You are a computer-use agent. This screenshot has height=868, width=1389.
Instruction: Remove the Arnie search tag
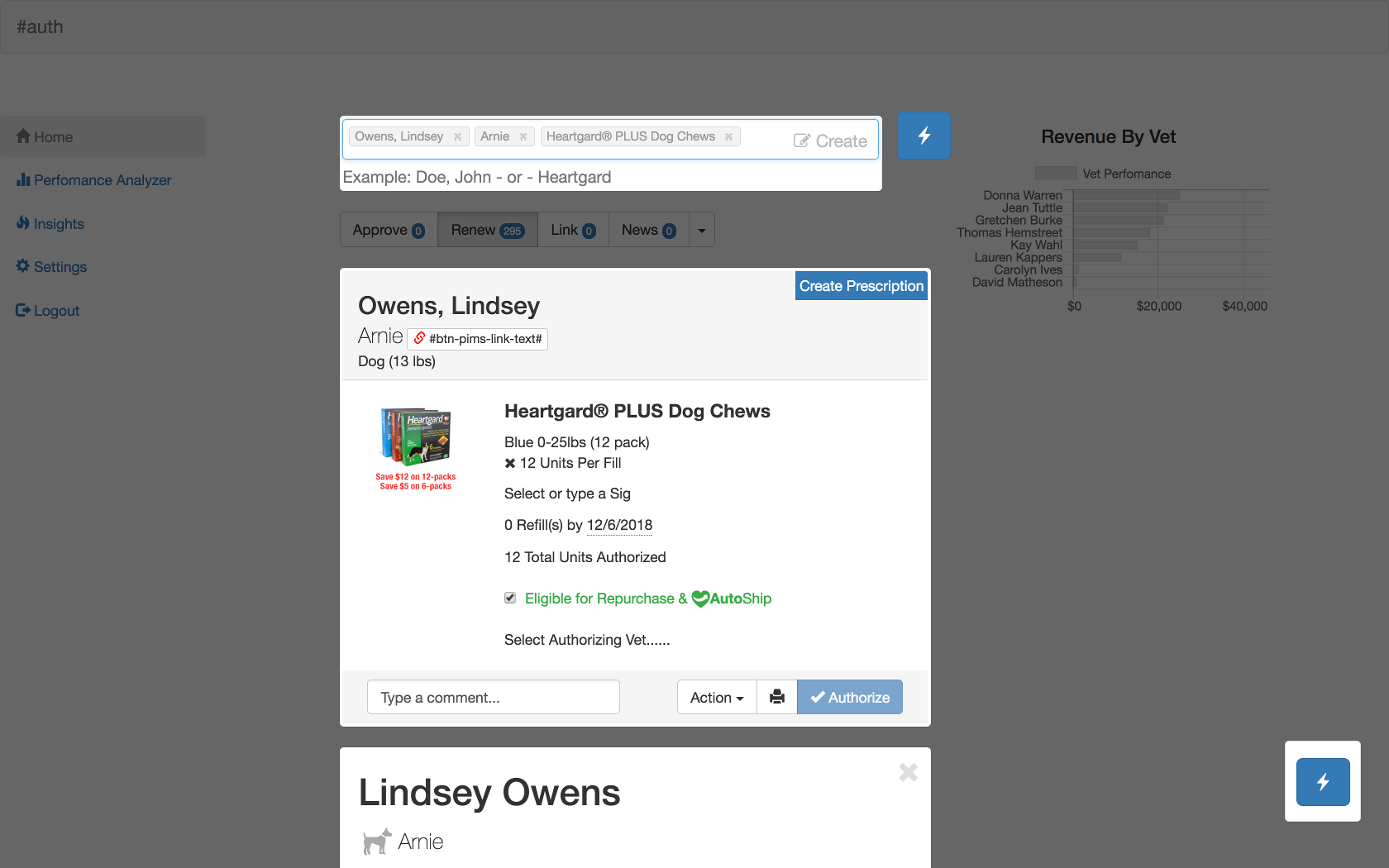(523, 137)
